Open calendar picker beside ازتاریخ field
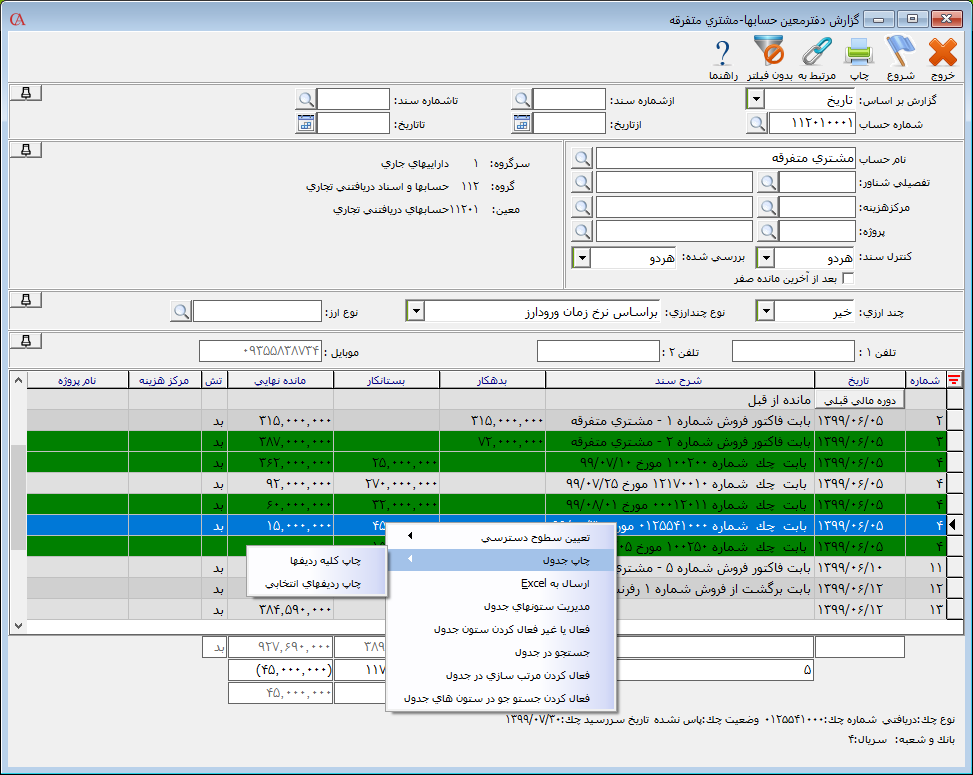Screen dimensions: 973x775 point(521,123)
